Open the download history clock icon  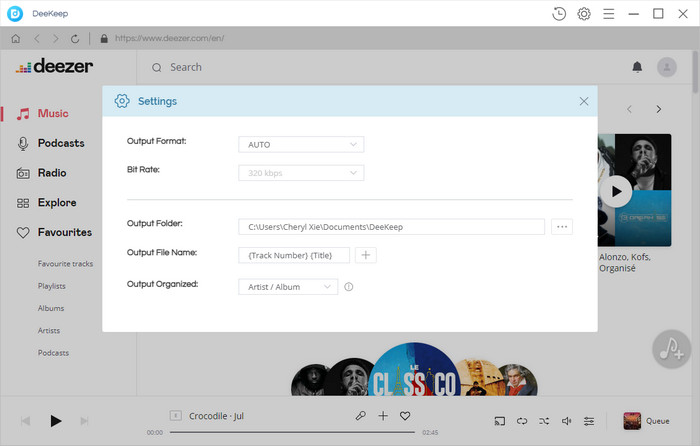point(559,14)
